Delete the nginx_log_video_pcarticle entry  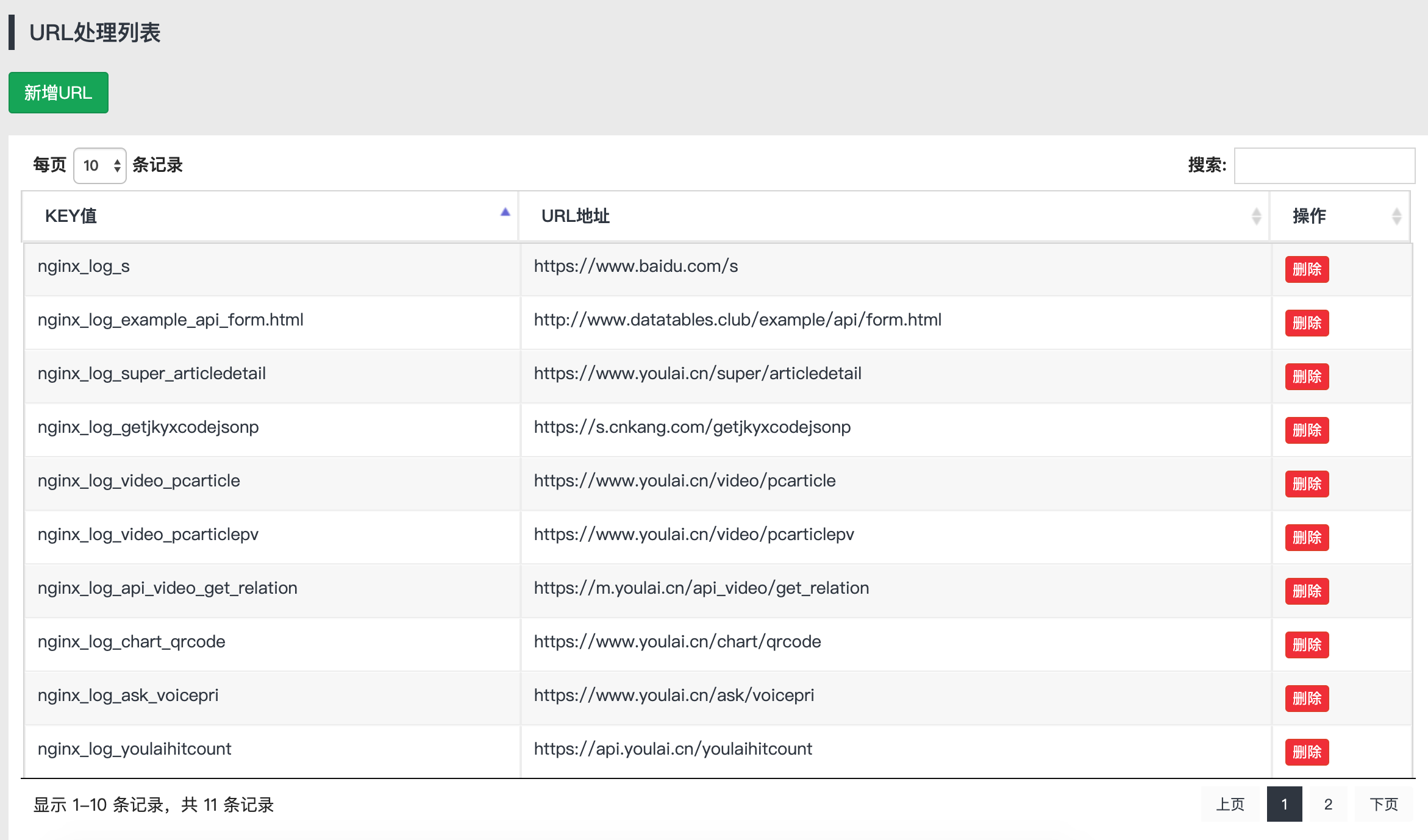point(1306,483)
